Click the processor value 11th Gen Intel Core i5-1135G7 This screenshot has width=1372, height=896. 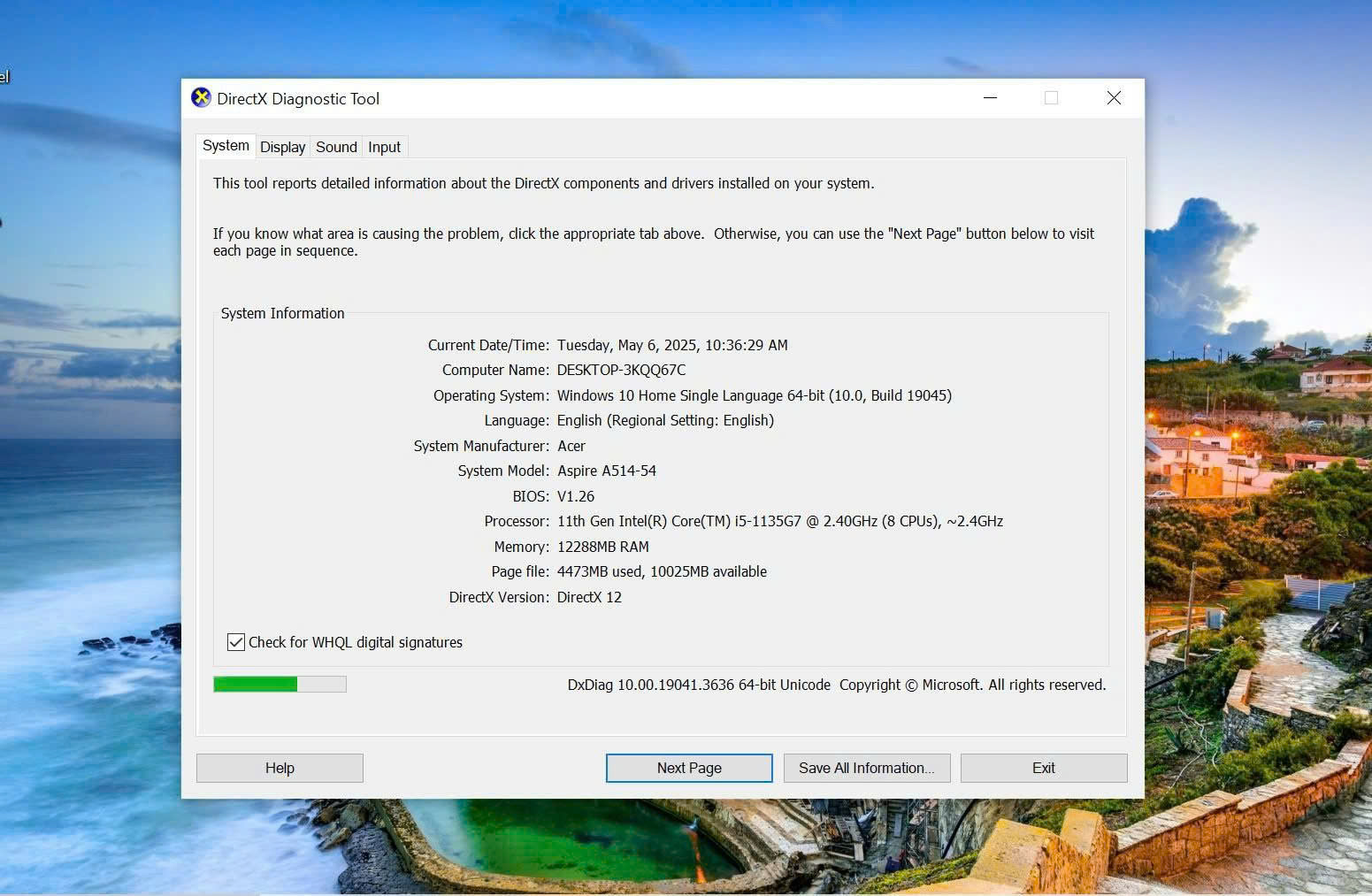(780, 521)
